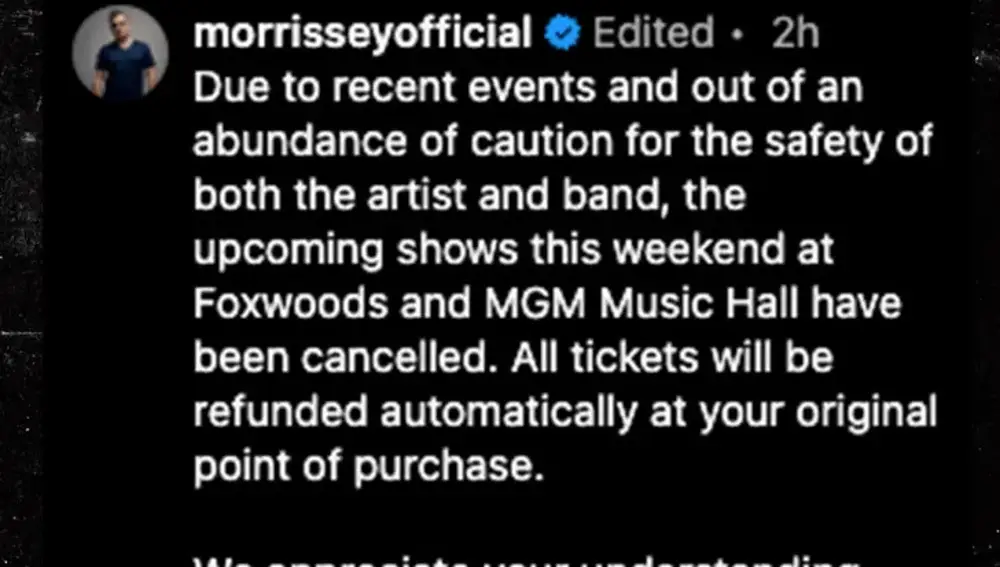1000x567 pixels.
Task: Click the word "Foxwoods" in the post
Action: [x=290, y=304]
